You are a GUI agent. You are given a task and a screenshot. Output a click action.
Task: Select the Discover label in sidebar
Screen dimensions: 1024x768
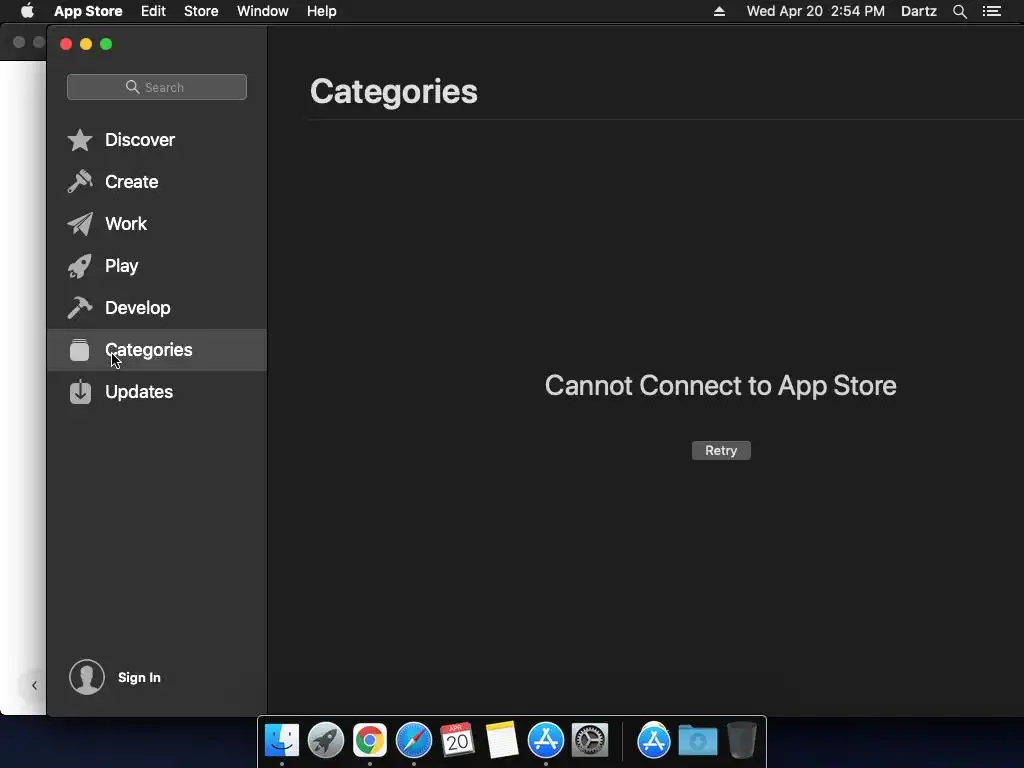tap(140, 140)
